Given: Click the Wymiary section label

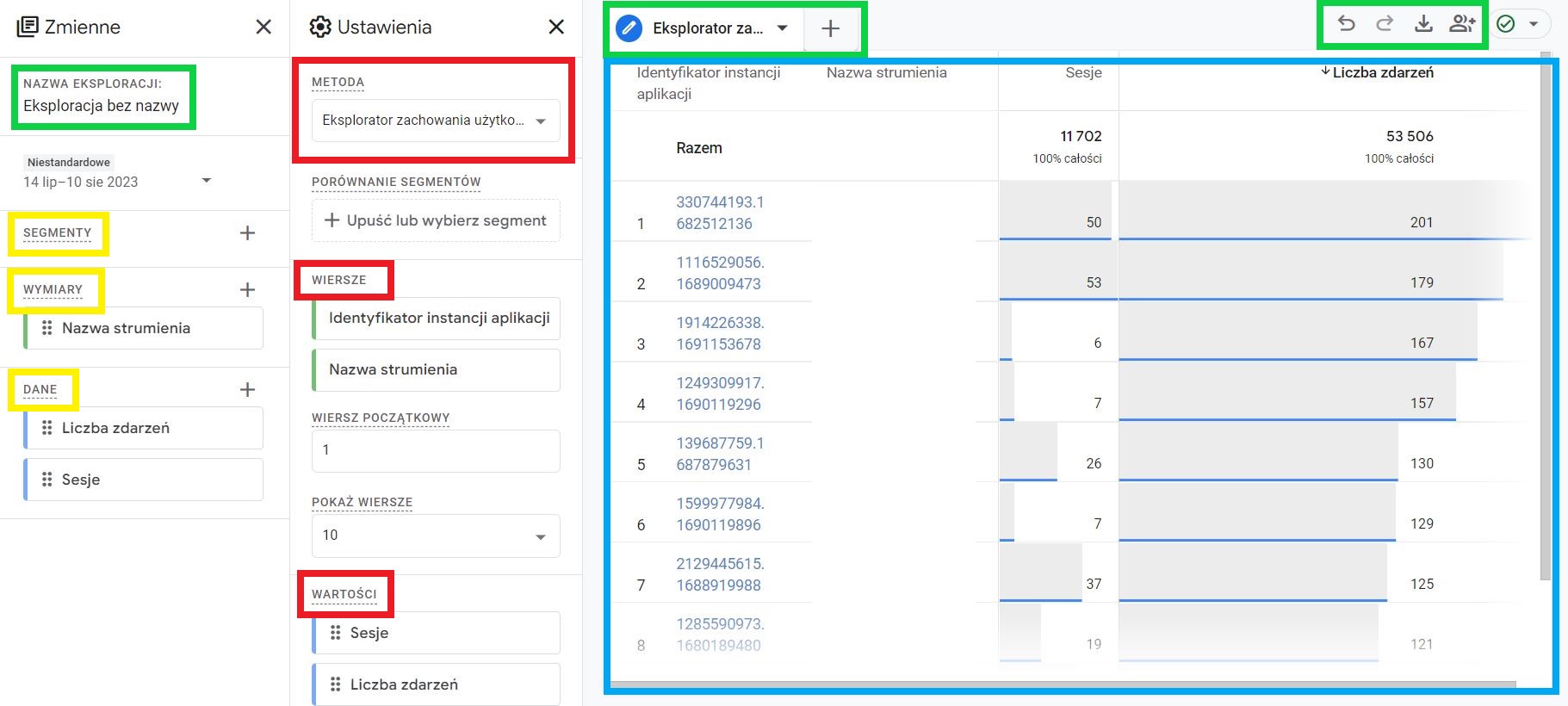Looking at the screenshot, I should (53, 290).
